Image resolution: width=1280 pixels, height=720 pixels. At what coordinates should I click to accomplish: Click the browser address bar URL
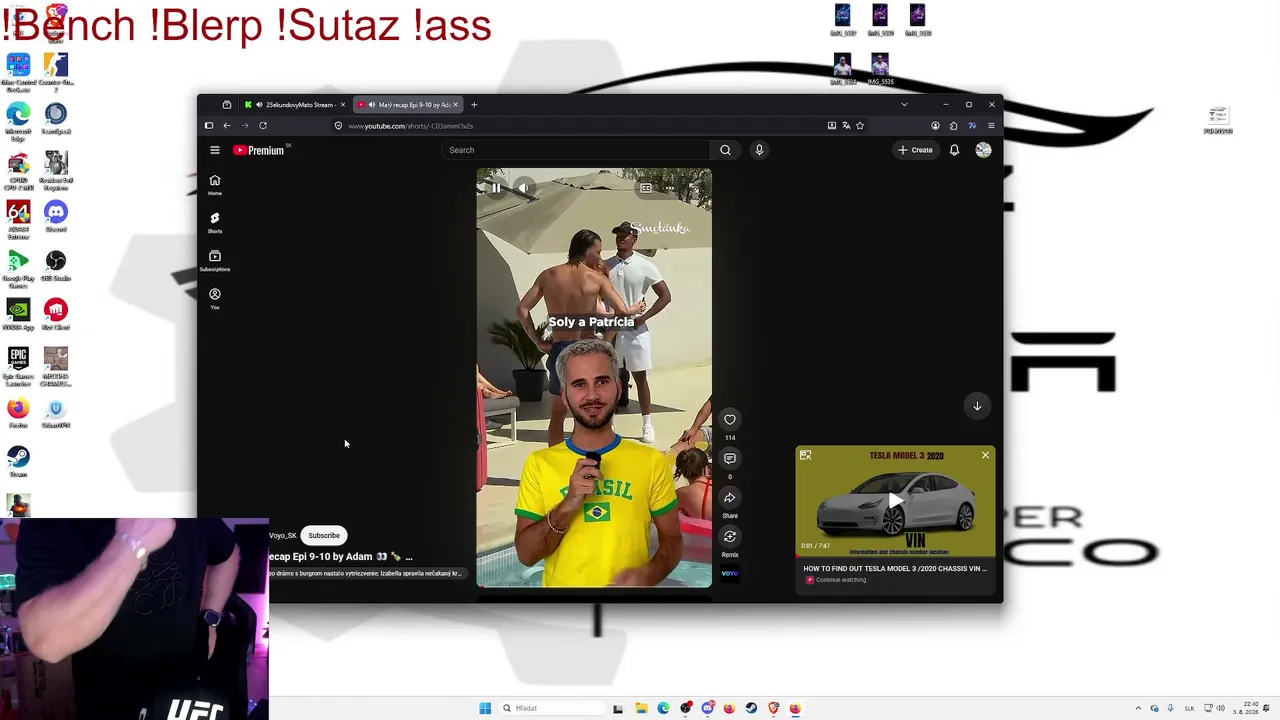411,126
